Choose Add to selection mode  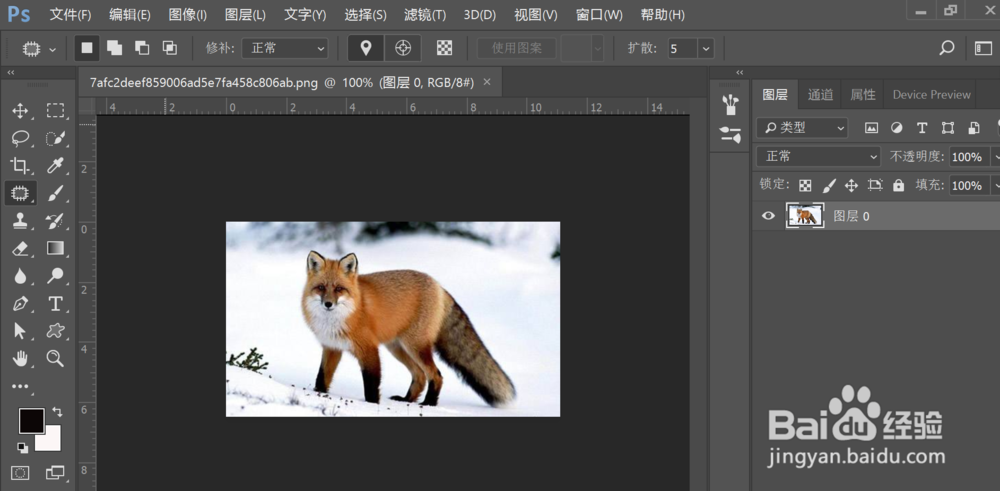[114, 48]
